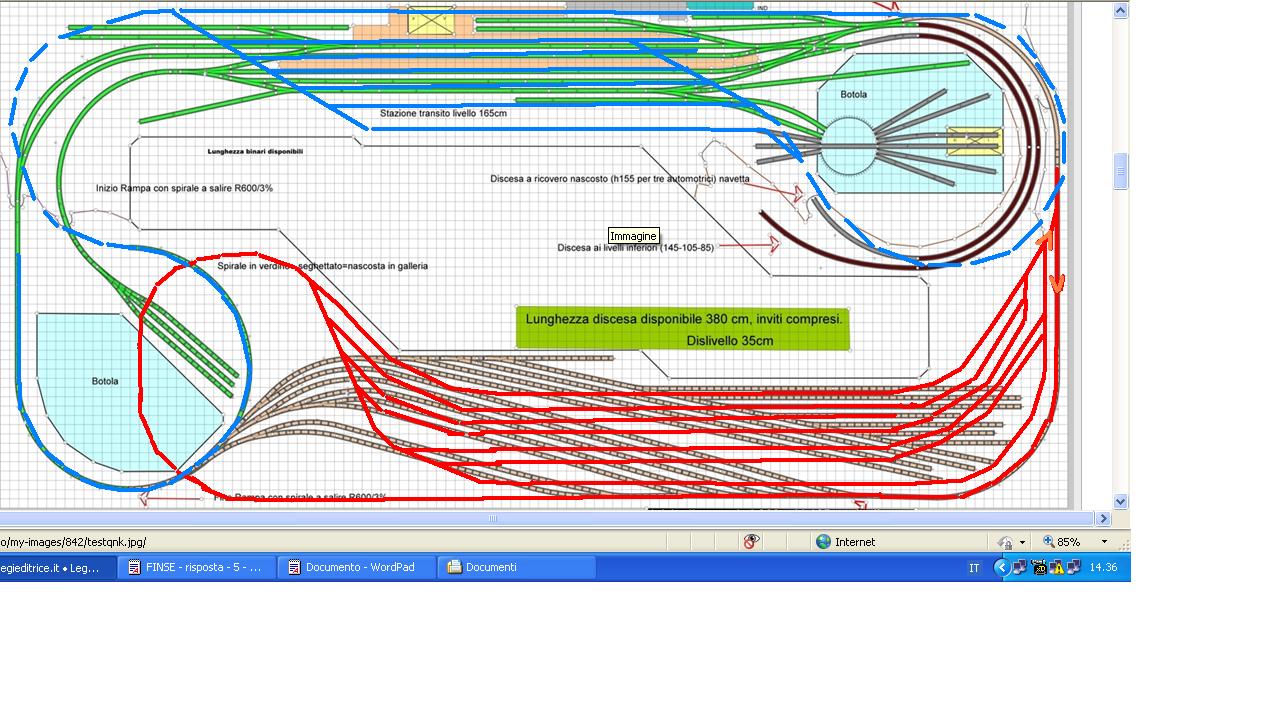
Task: Click the pop-up blocker status icon
Action: 751,541
